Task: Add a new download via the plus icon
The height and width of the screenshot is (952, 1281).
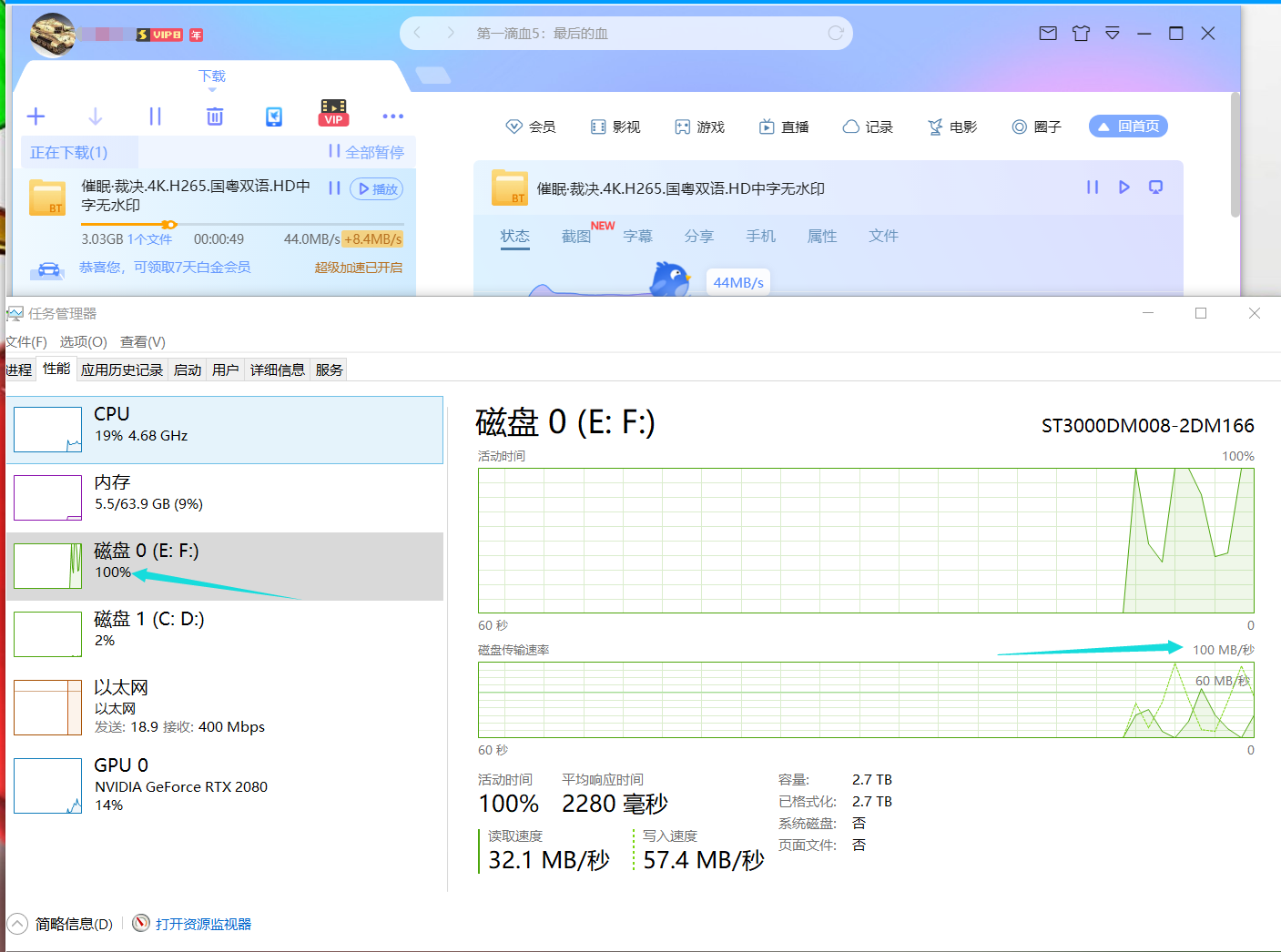Action: pyautogui.click(x=36, y=116)
